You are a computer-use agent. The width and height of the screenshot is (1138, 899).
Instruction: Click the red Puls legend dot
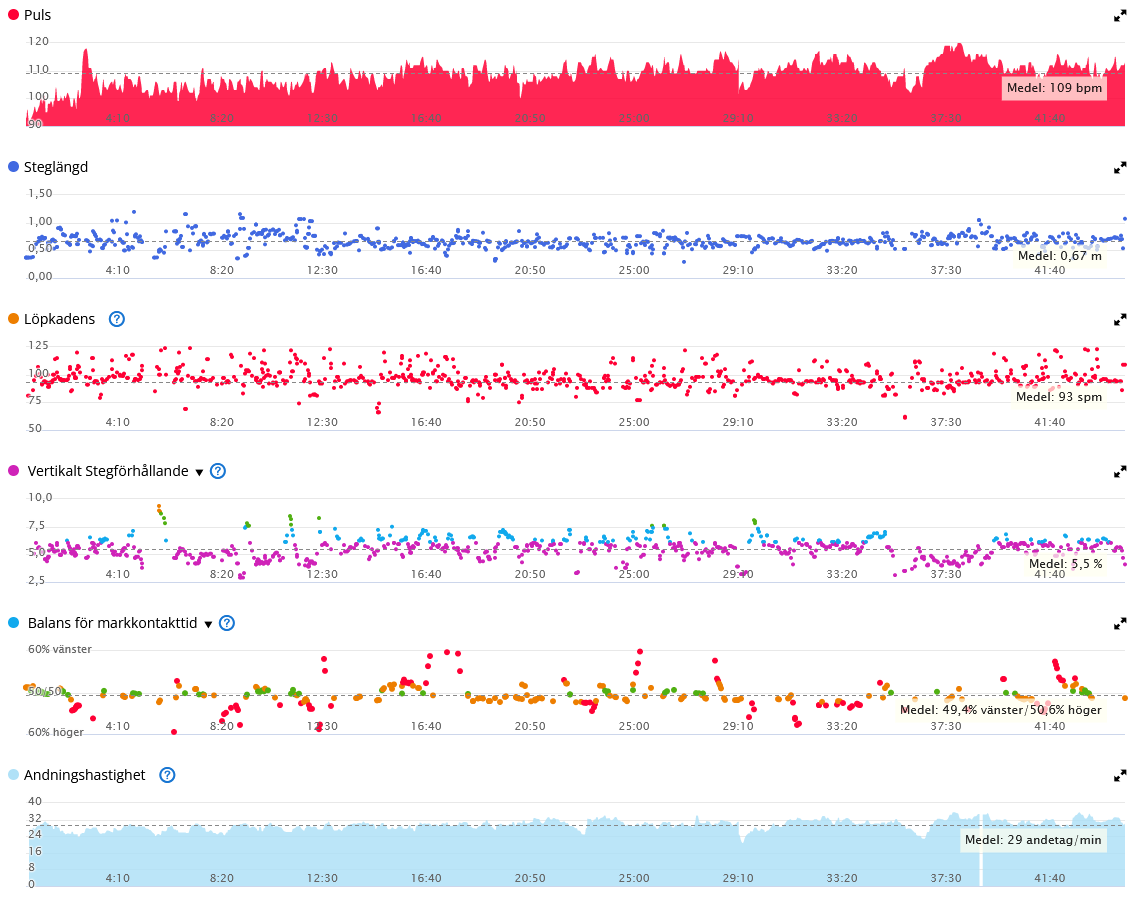(13, 15)
